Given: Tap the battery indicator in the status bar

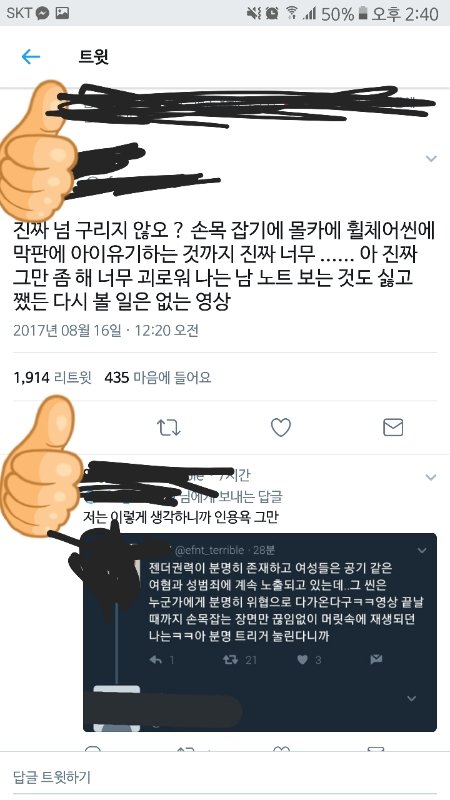Looking at the screenshot, I should (x=363, y=14).
